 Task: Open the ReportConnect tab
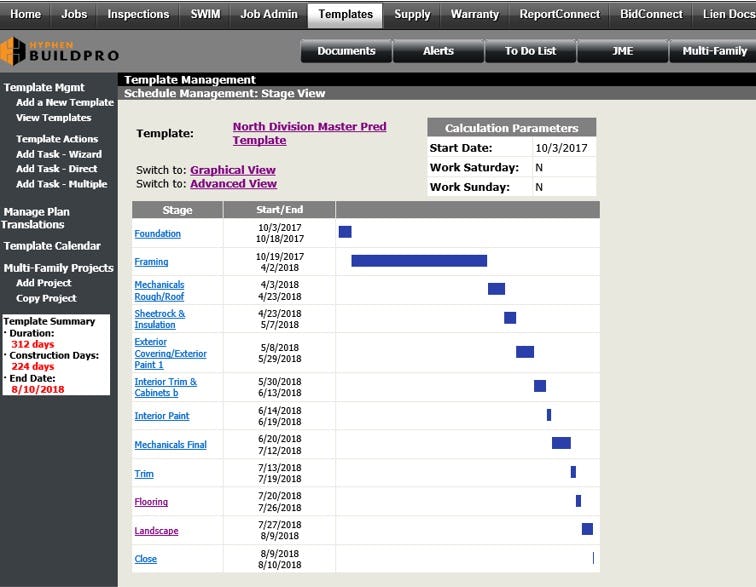tap(559, 14)
